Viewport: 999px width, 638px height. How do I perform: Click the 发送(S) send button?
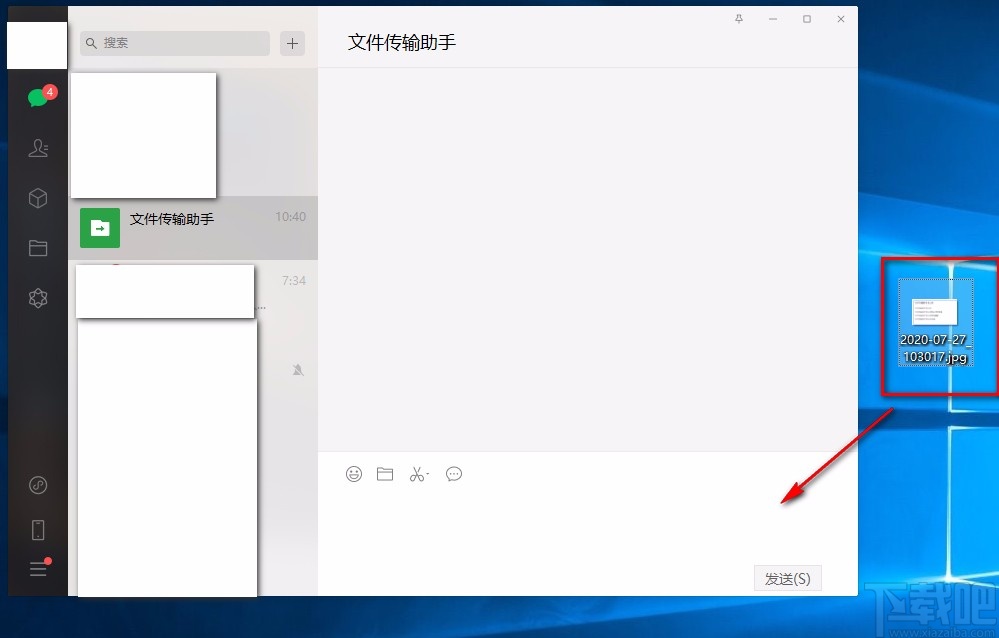pos(787,578)
